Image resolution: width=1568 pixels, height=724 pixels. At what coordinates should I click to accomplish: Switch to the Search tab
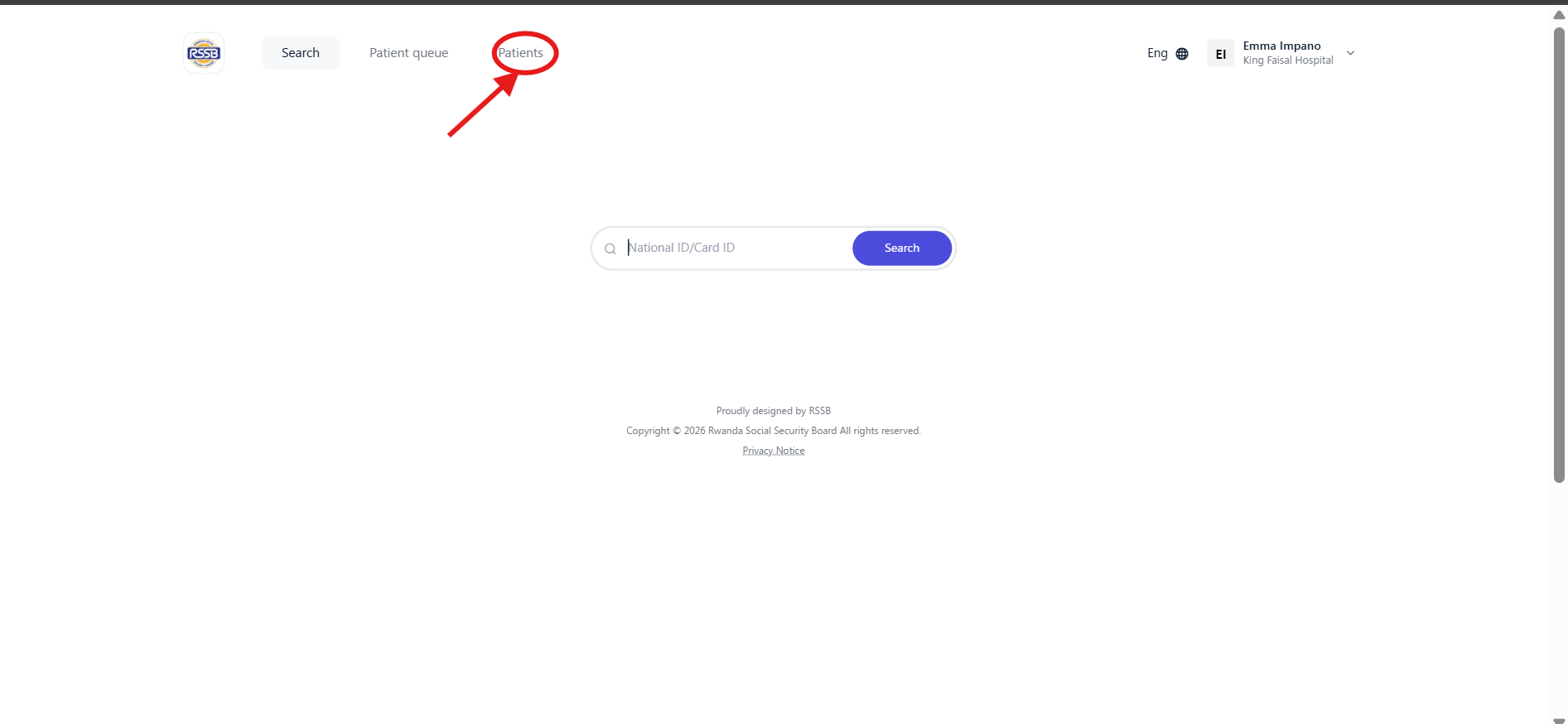pos(301,53)
